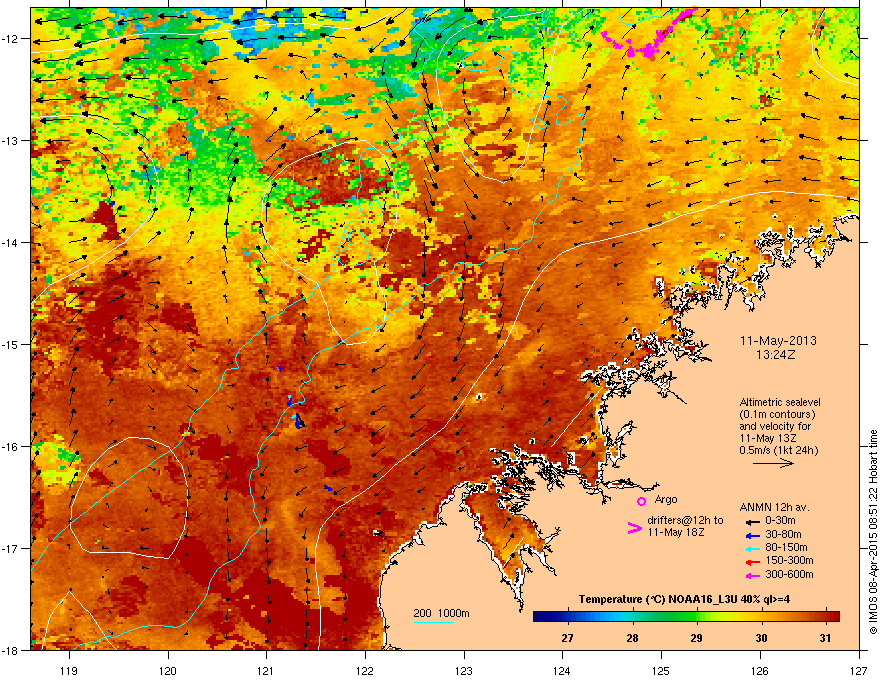The width and height of the screenshot is (880, 680).
Task: Click the '0-30m' depth label
Action: [x=780, y=521]
